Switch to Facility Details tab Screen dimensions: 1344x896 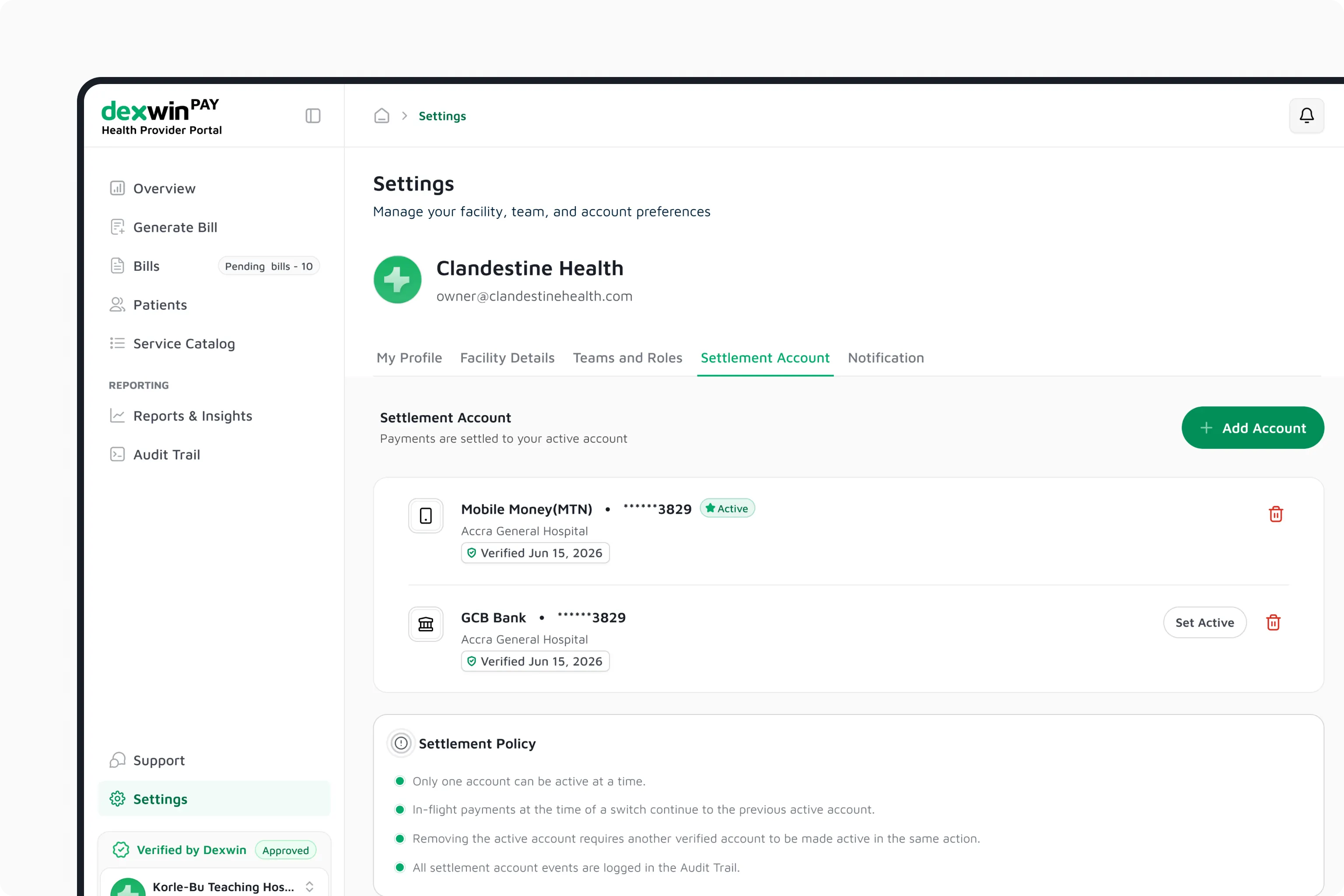(507, 358)
